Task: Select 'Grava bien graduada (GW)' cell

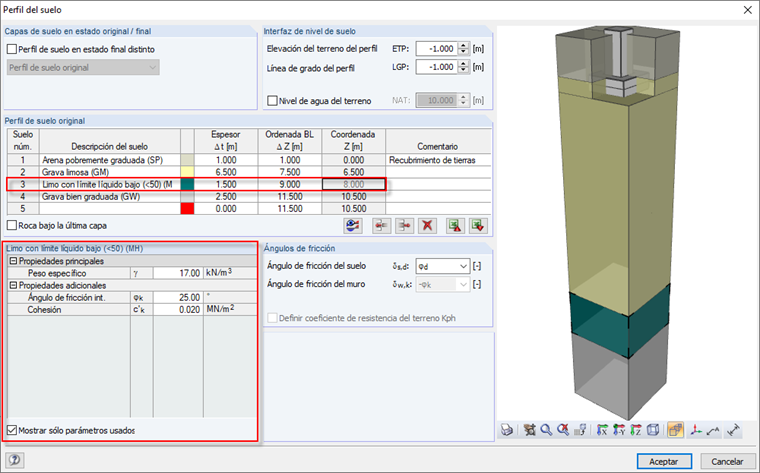Action: (x=110, y=196)
